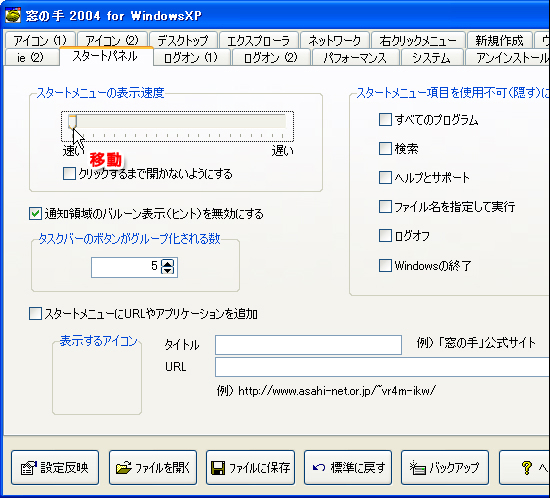Click the 表示するアイコン preview box
Image resolution: width=550 pixels, height=498 pixels.
[97, 378]
